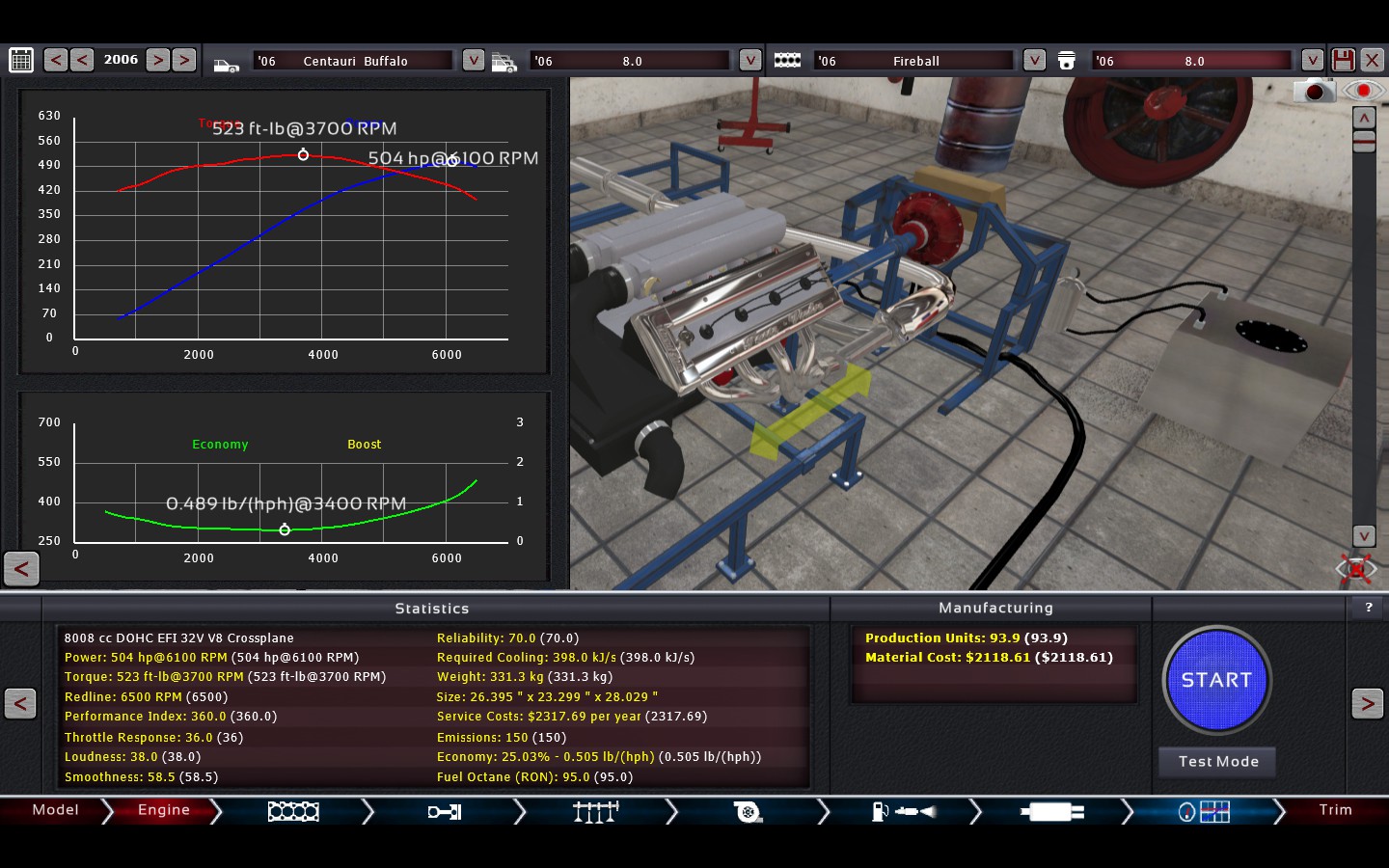The width and height of the screenshot is (1389, 868).
Task: Open the calendar year icon
Action: point(21,61)
